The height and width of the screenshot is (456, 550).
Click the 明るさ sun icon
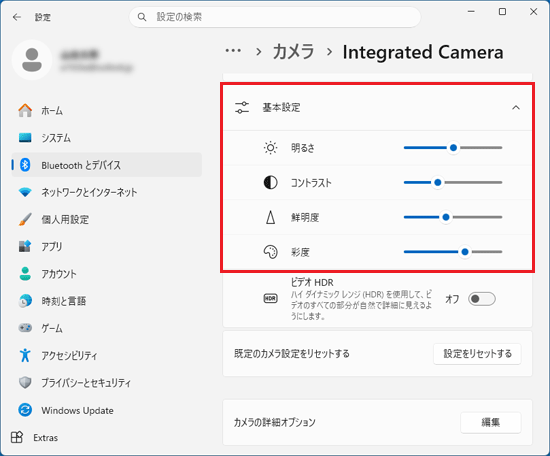coord(270,148)
